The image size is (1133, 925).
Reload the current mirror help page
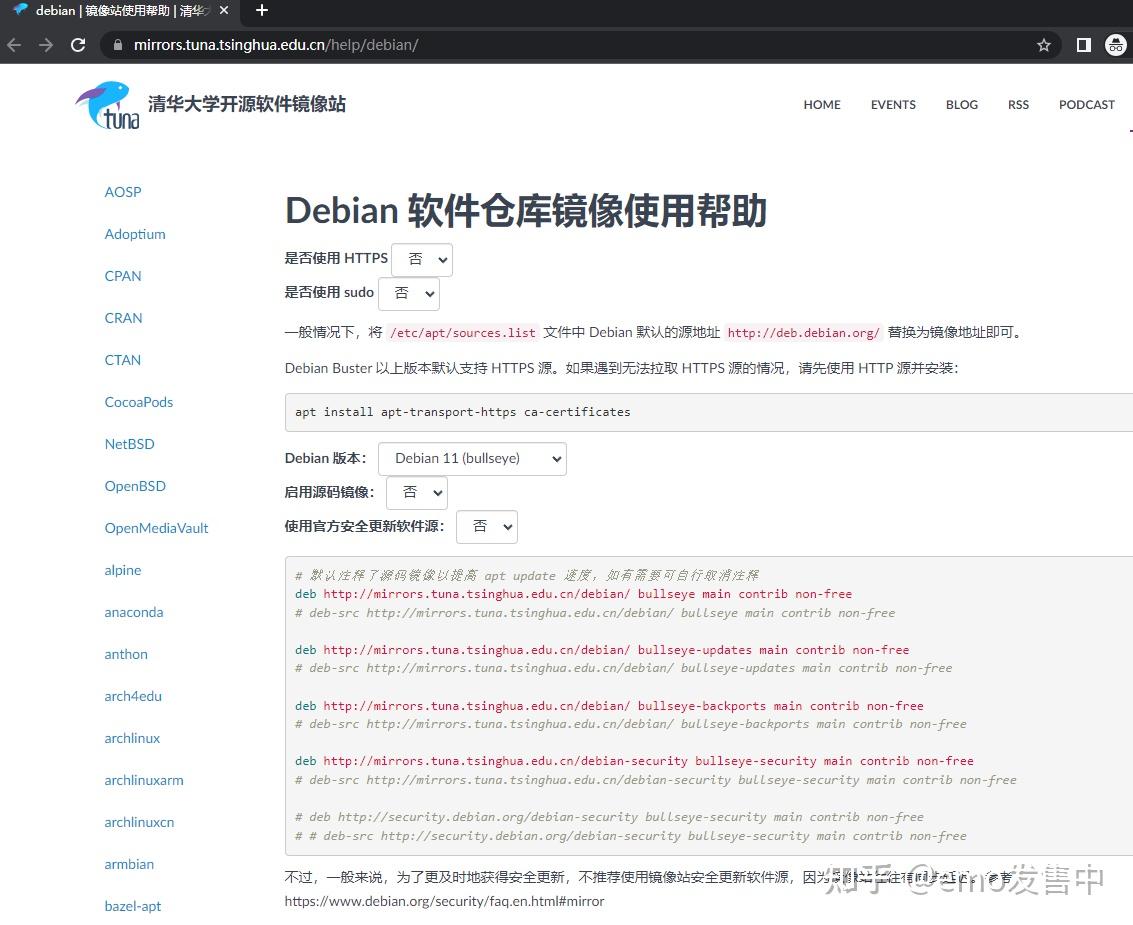[79, 44]
